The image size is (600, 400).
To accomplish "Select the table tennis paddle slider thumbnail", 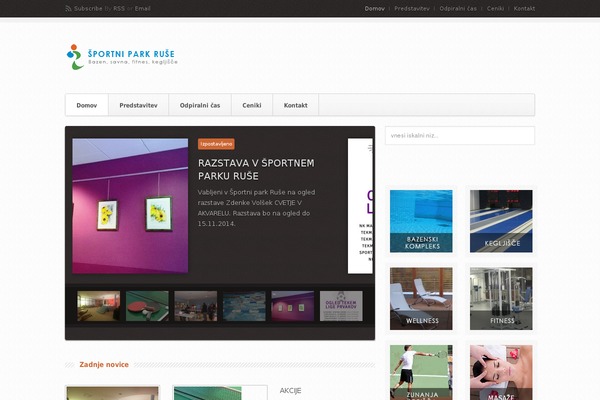I will click(147, 306).
